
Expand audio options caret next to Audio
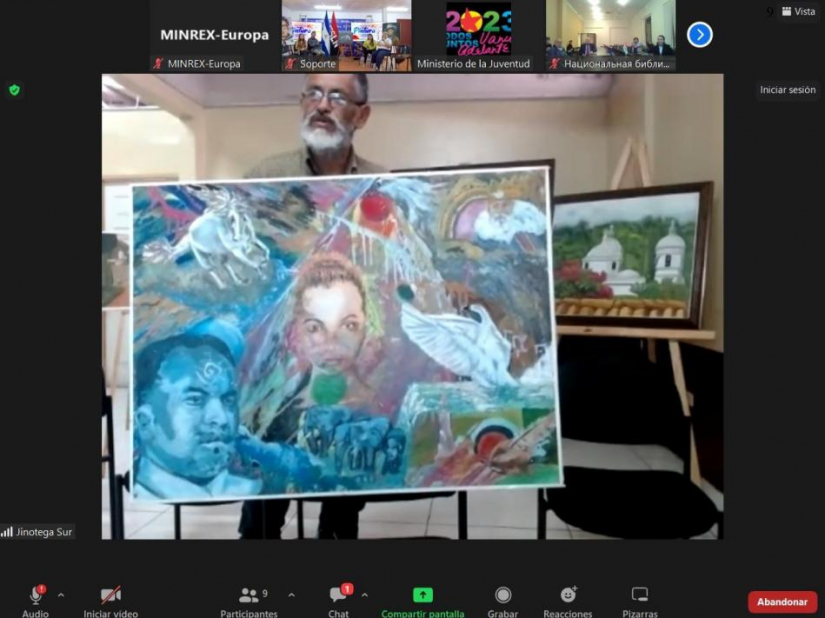point(61,595)
